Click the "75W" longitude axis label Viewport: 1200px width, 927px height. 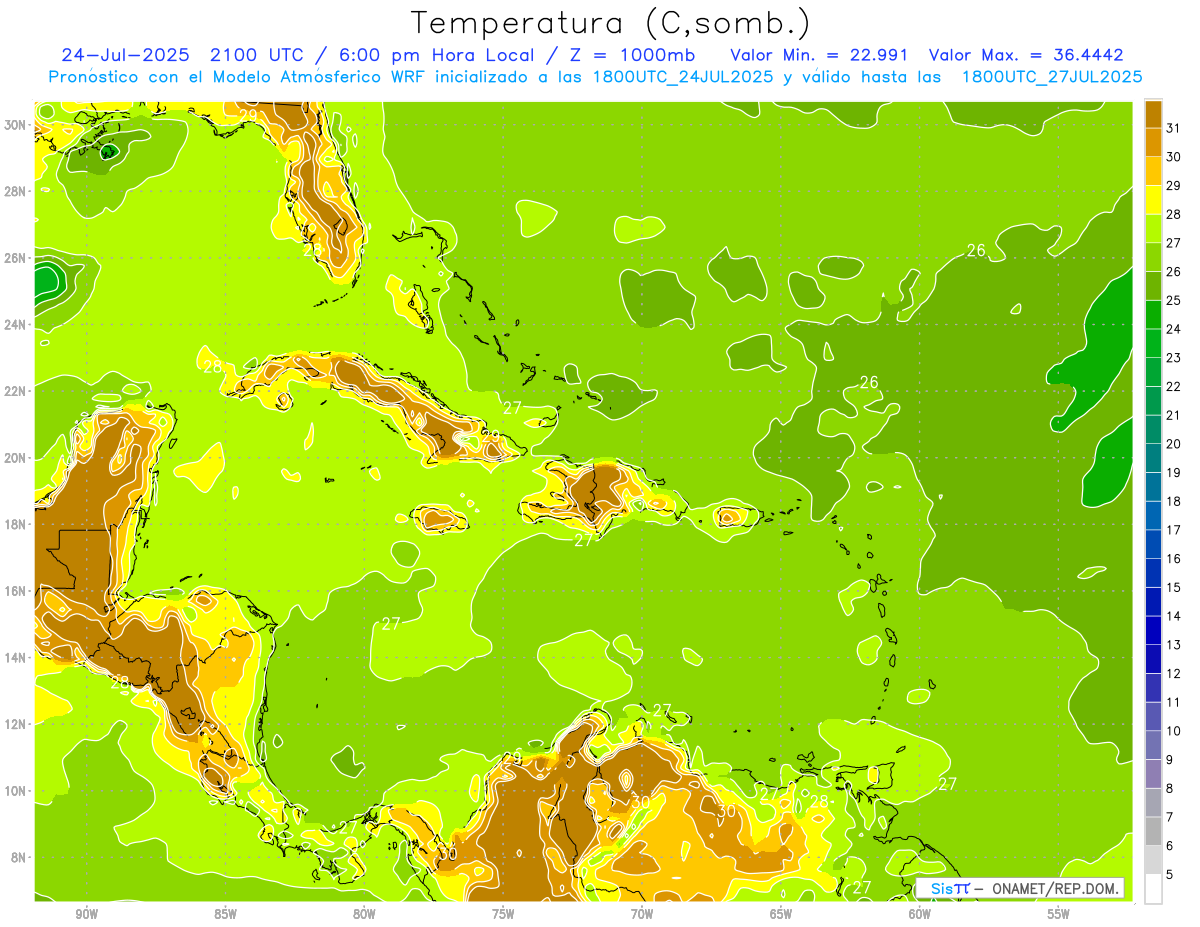click(503, 915)
